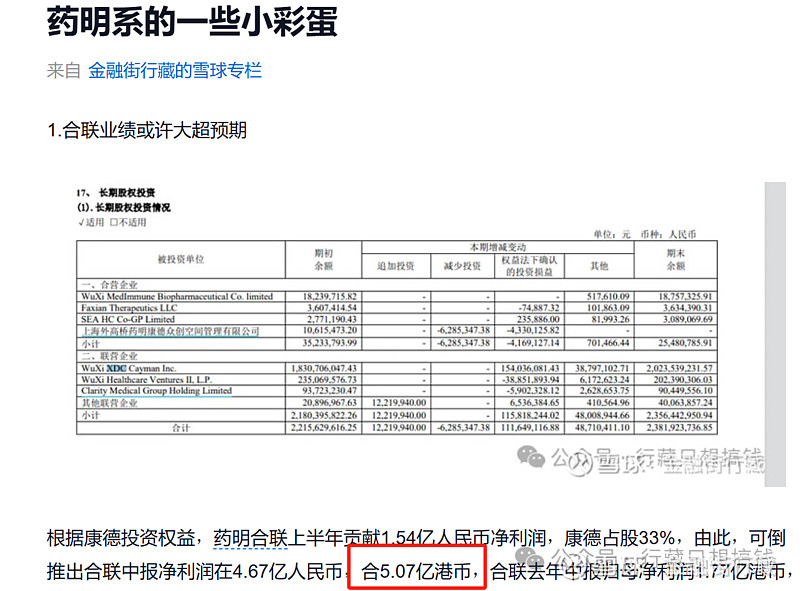Click the value 1,830,706,047.43 for WuXi XDC
The height and width of the screenshot is (591, 800).
(x=324, y=368)
